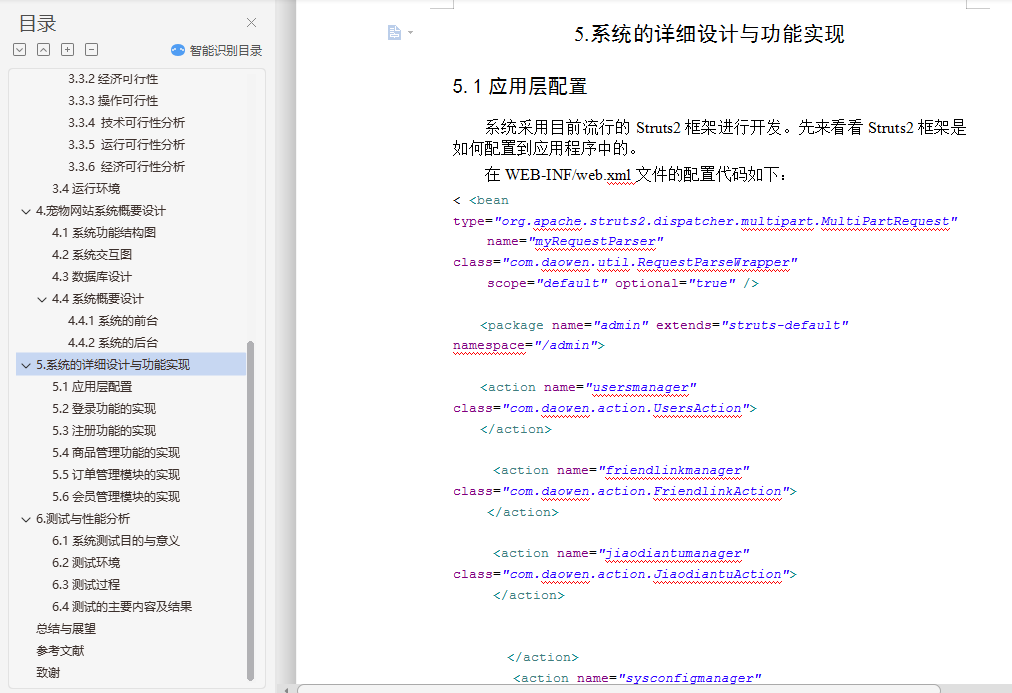Click the expand-downward outline icon under 目录
1012x693 pixels.
coord(19,50)
